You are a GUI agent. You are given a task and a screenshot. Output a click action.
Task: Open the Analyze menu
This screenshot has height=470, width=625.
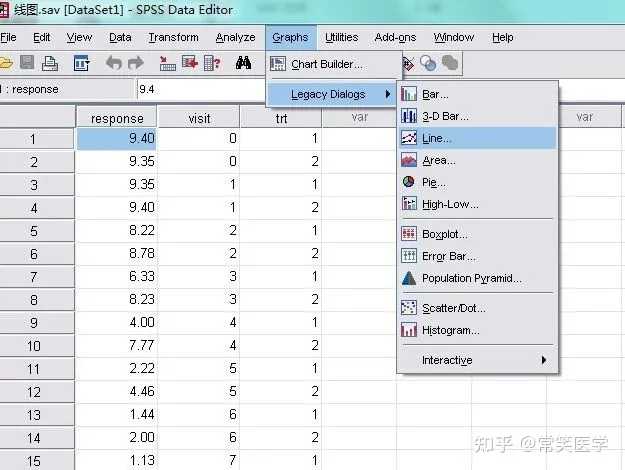coord(235,37)
